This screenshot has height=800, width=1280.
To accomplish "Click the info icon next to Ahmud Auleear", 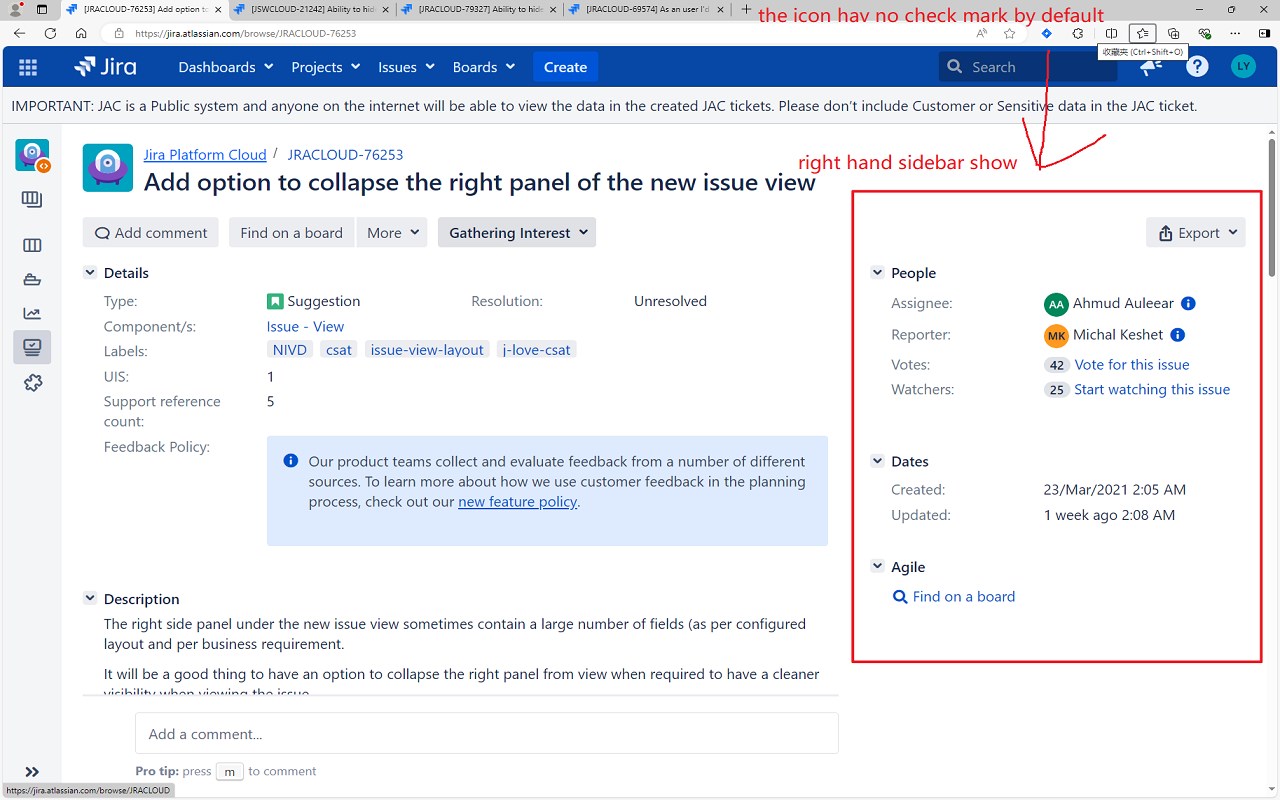I will (x=1188, y=304).
